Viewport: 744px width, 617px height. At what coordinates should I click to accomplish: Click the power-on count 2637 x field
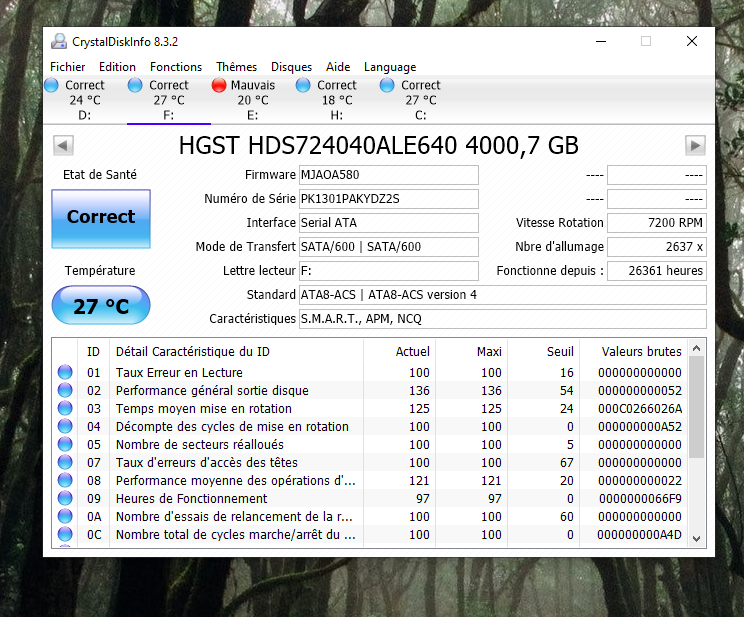point(657,247)
